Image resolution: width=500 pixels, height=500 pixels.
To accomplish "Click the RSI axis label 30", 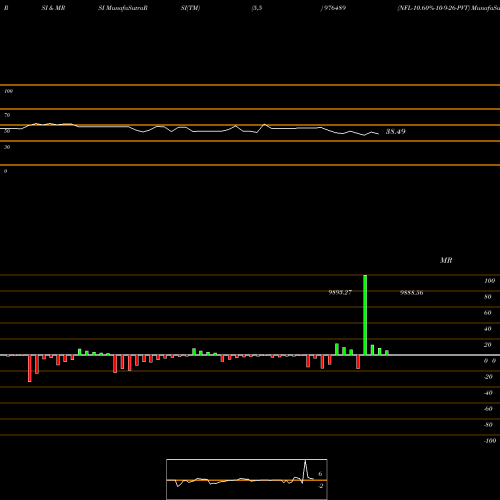I will tap(7, 147).
